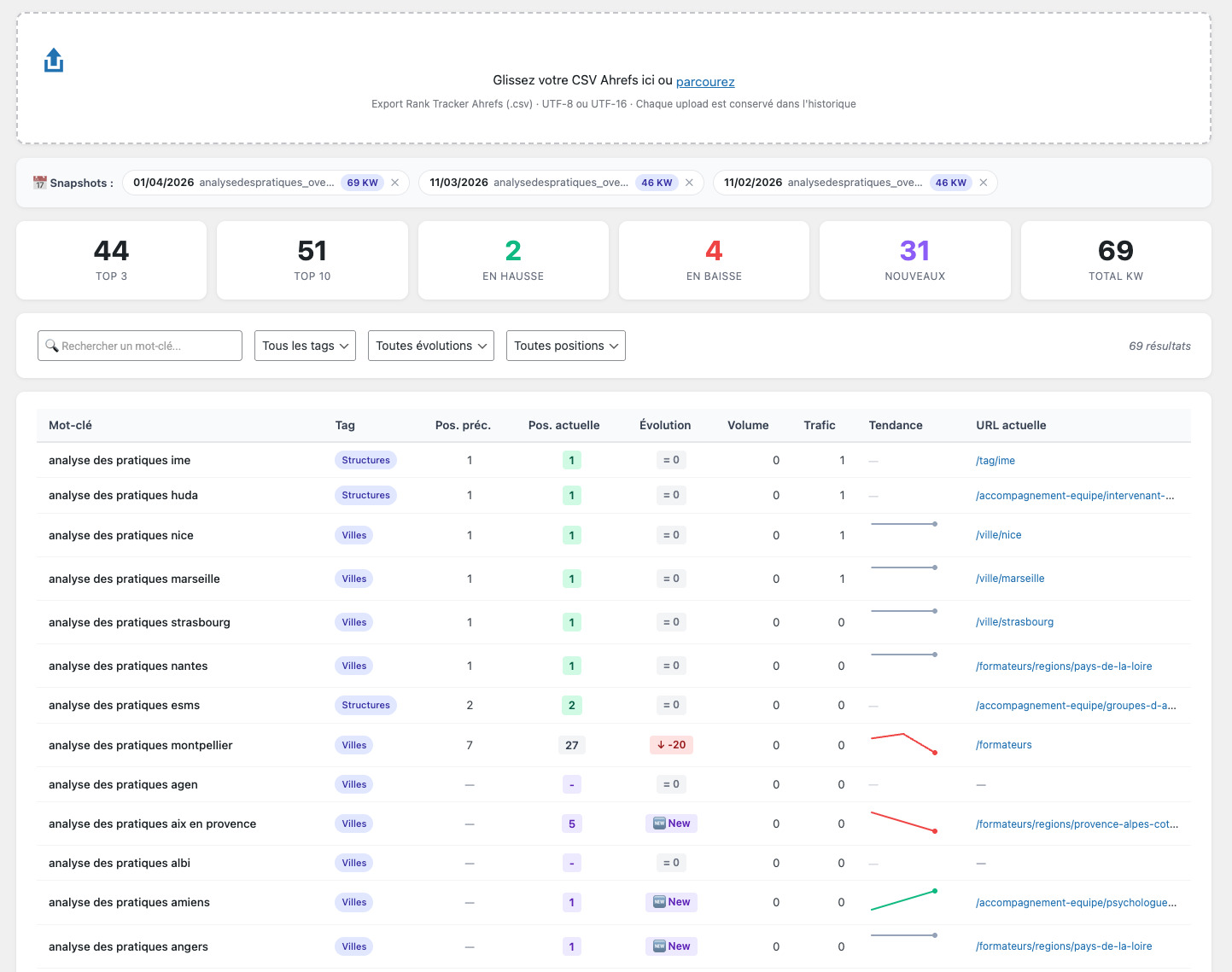This screenshot has height=972, width=1232.
Task: Expand the Toutes évolutions filter
Action: (431, 346)
